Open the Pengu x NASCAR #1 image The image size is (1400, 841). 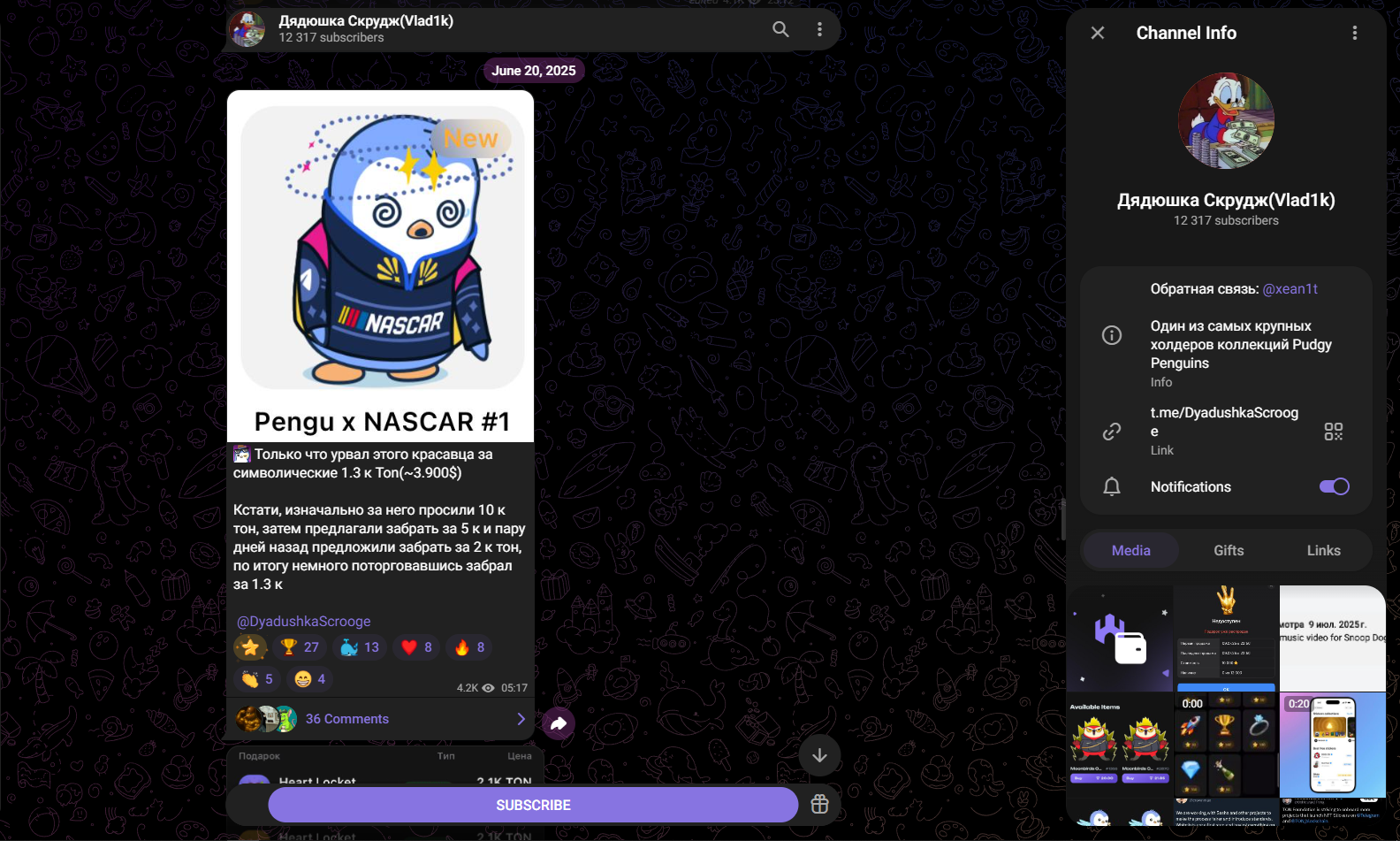coord(381,266)
